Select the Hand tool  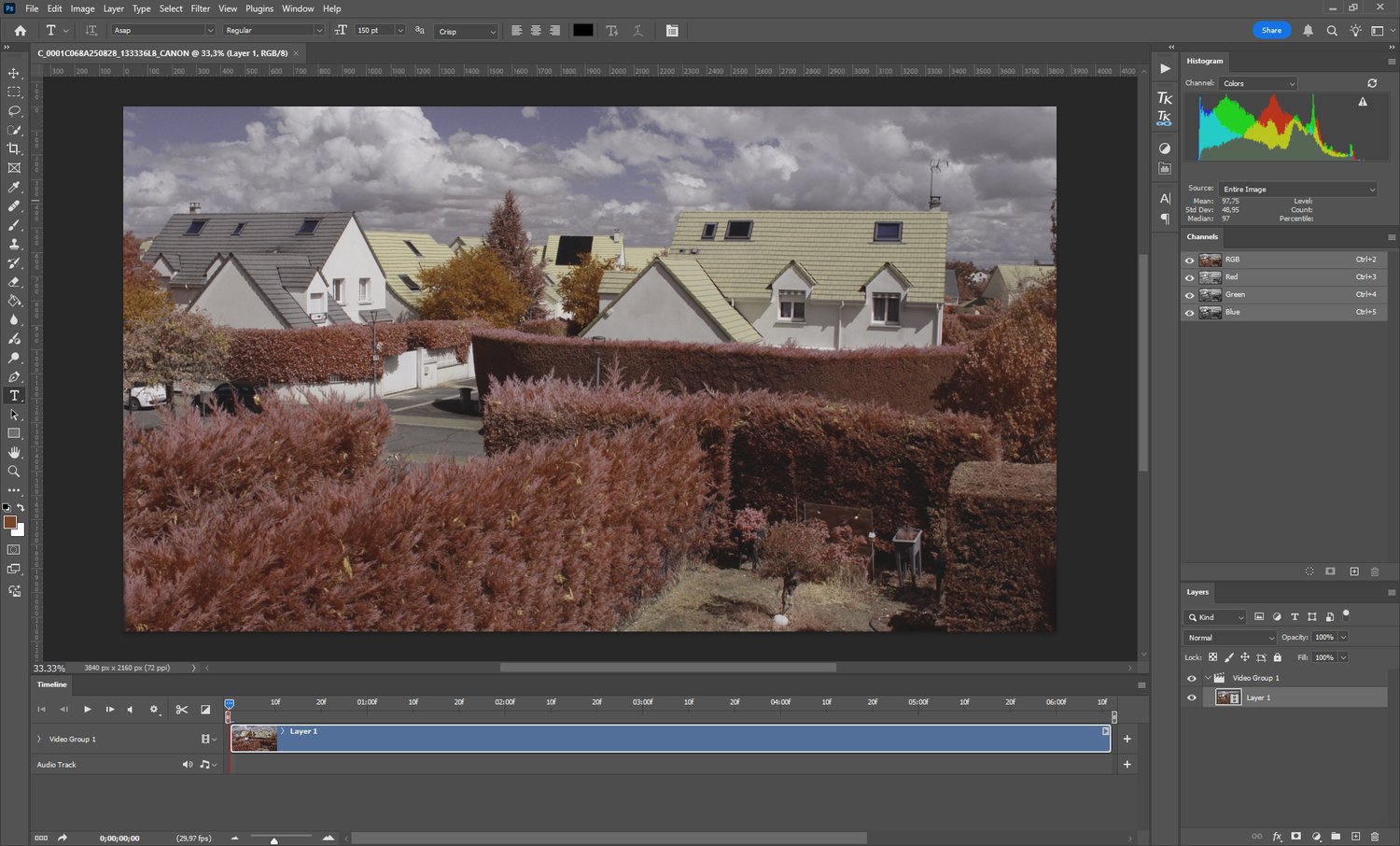[x=14, y=452]
